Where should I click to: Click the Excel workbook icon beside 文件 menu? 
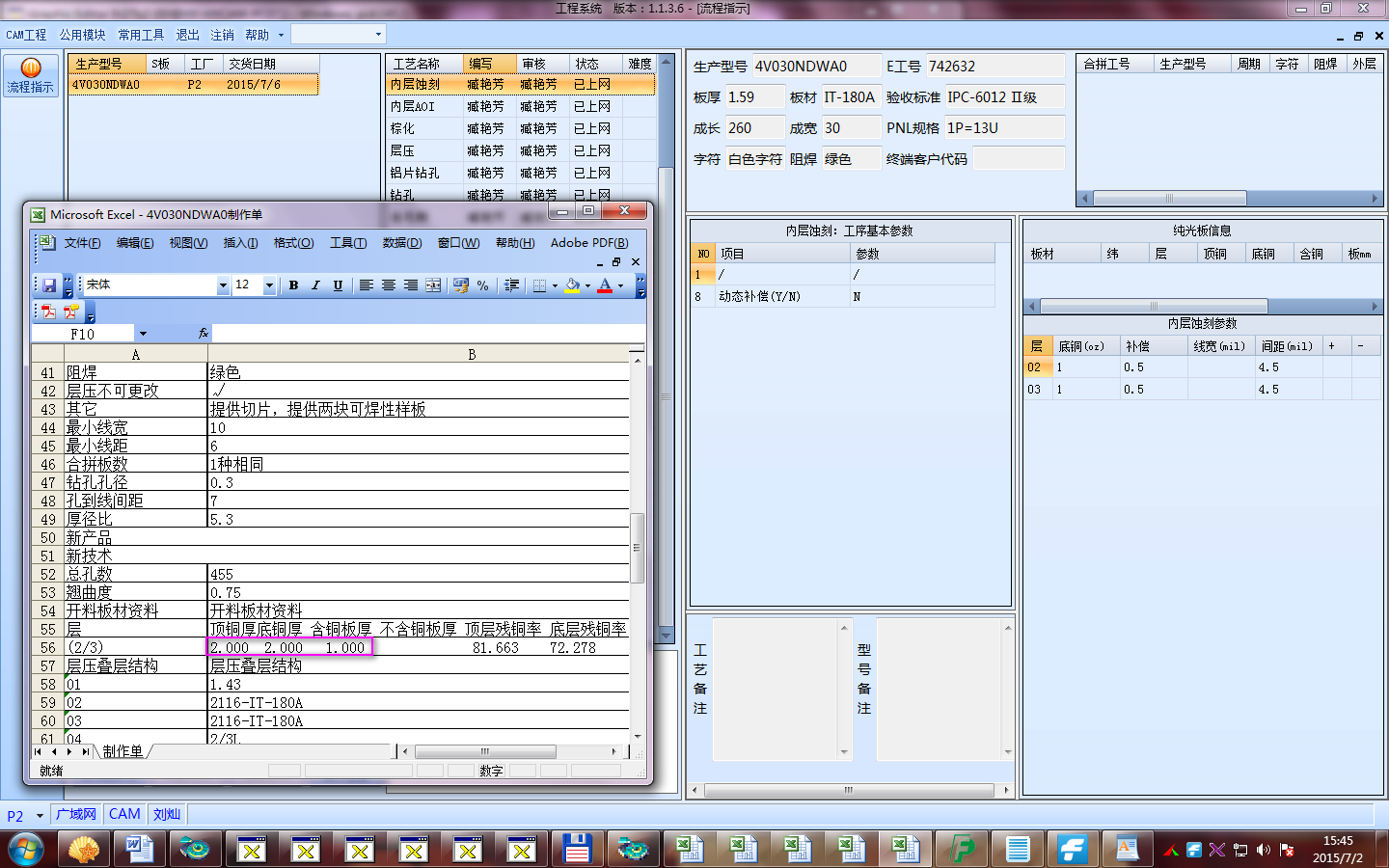coord(46,243)
